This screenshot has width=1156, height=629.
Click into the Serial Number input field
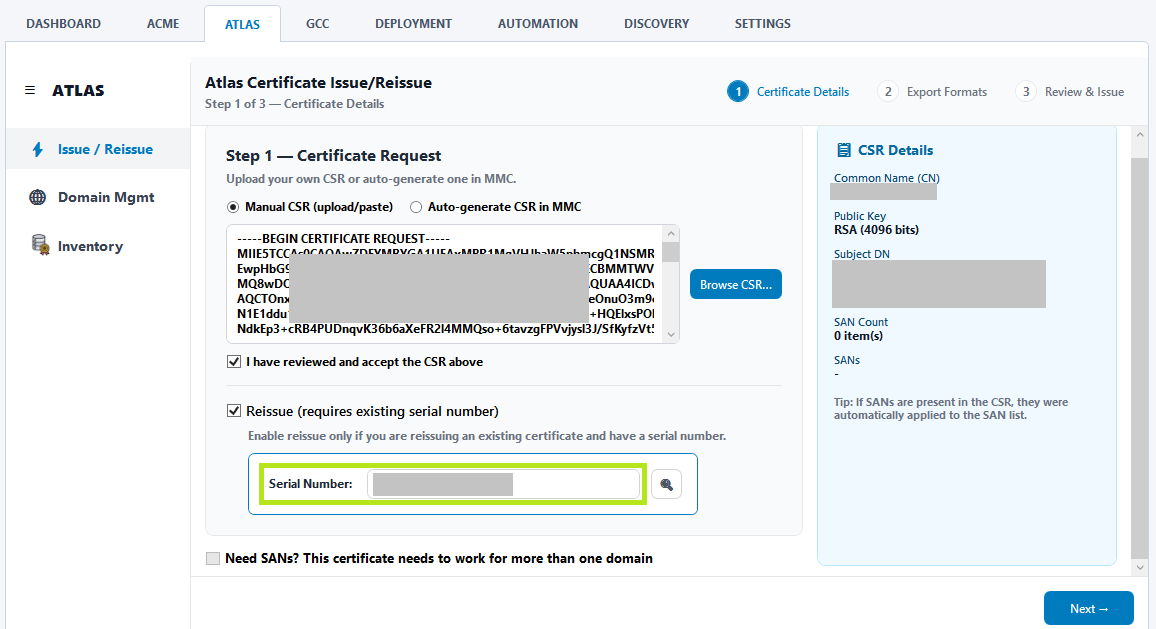[x=504, y=484]
